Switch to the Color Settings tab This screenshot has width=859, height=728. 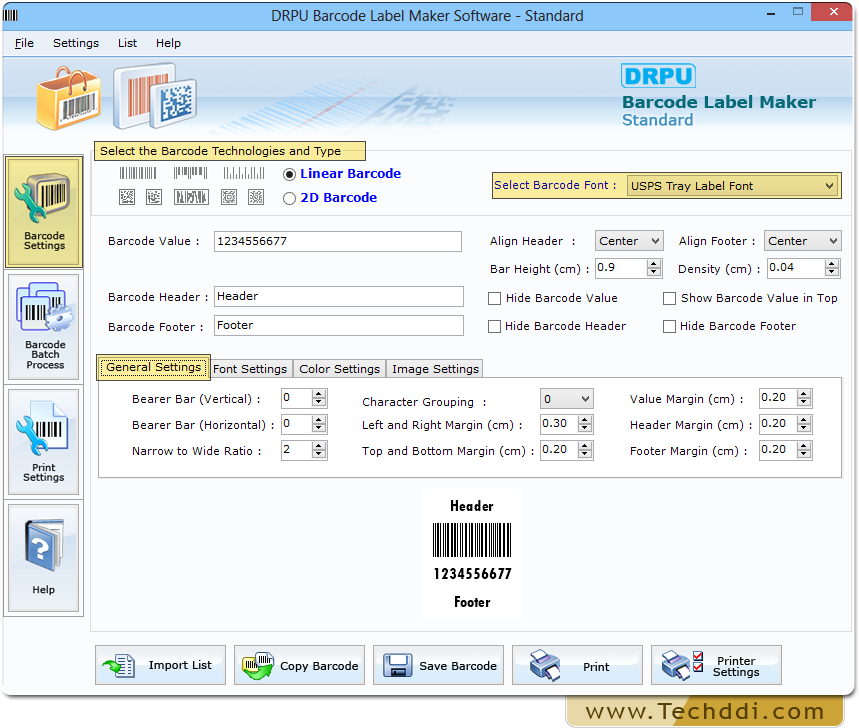pyautogui.click(x=340, y=369)
